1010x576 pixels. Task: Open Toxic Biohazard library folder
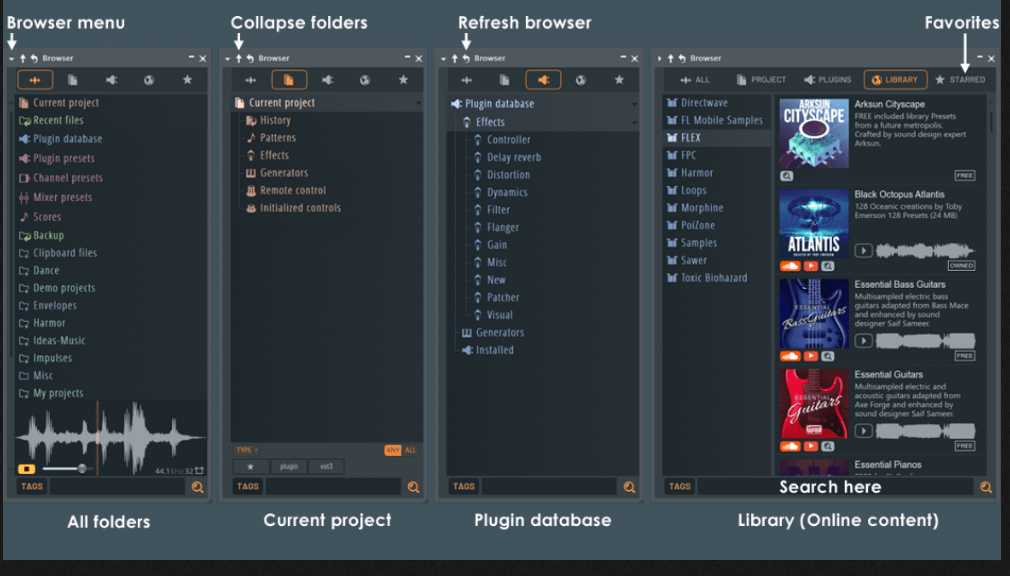(707, 278)
